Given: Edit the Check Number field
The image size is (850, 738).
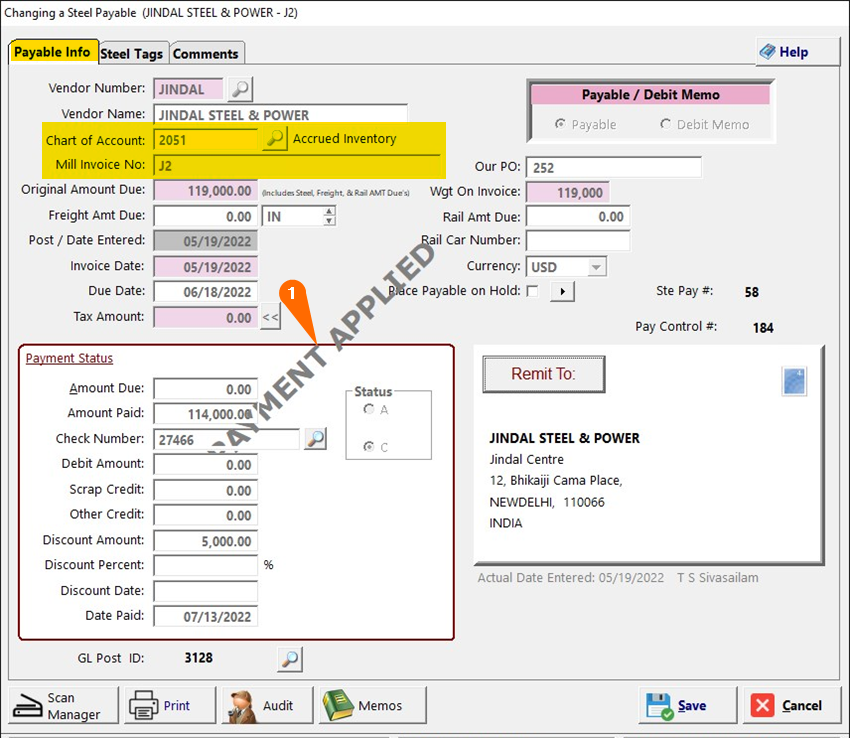Looking at the screenshot, I should [227, 439].
